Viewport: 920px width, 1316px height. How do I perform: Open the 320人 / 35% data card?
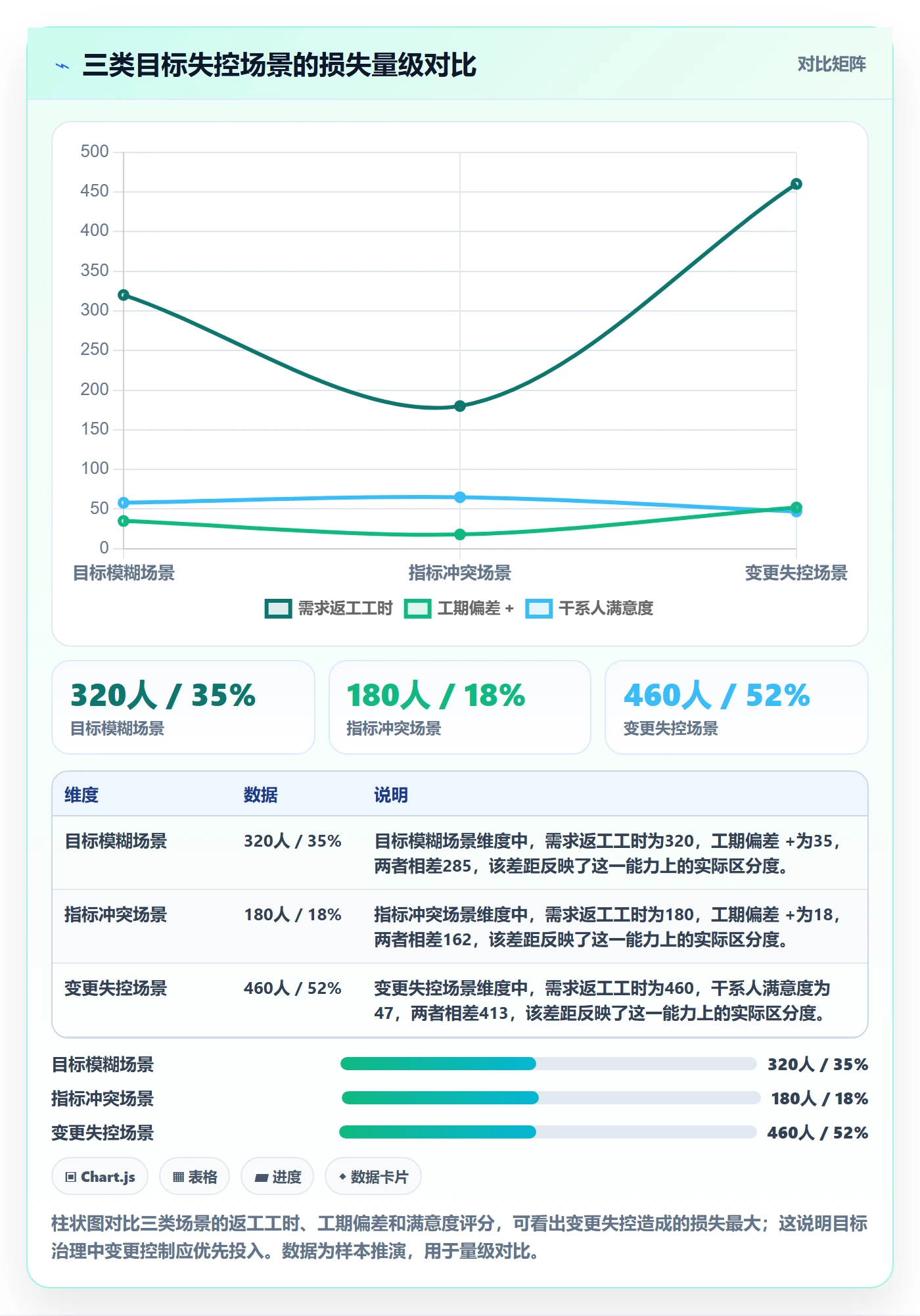(183, 707)
